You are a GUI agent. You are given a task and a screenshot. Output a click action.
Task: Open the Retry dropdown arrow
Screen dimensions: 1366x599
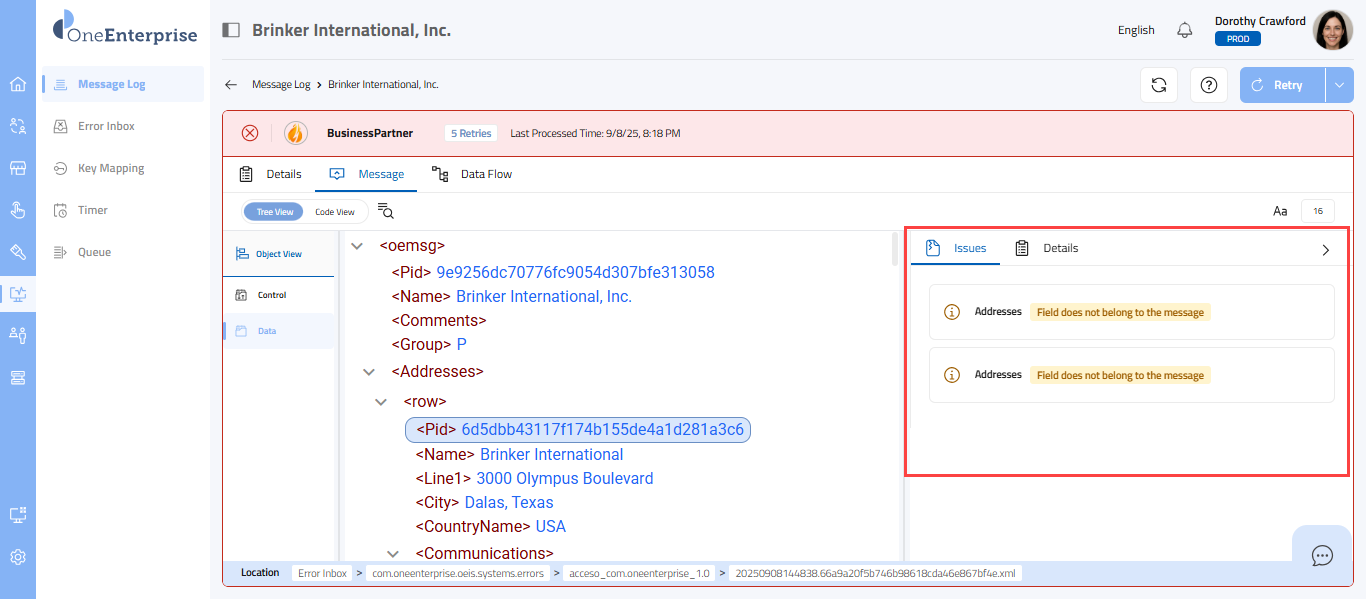click(x=1339, y=85)
